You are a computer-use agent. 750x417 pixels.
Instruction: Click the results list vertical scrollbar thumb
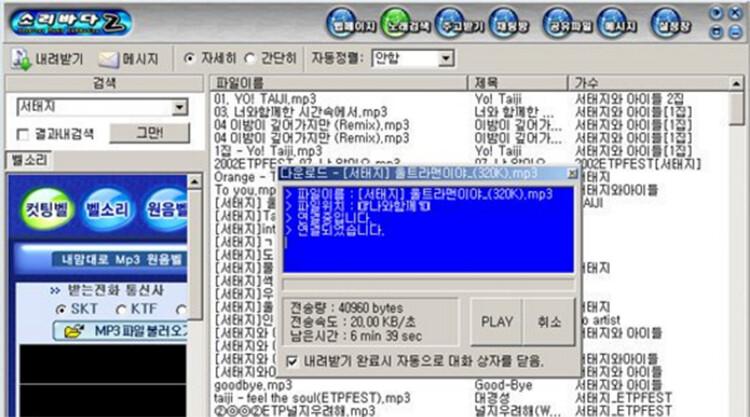point(737,109)
